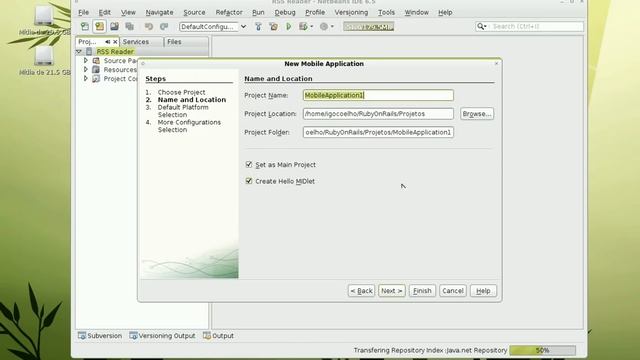Click the memory usage garbage collection bar

[369, 27]
